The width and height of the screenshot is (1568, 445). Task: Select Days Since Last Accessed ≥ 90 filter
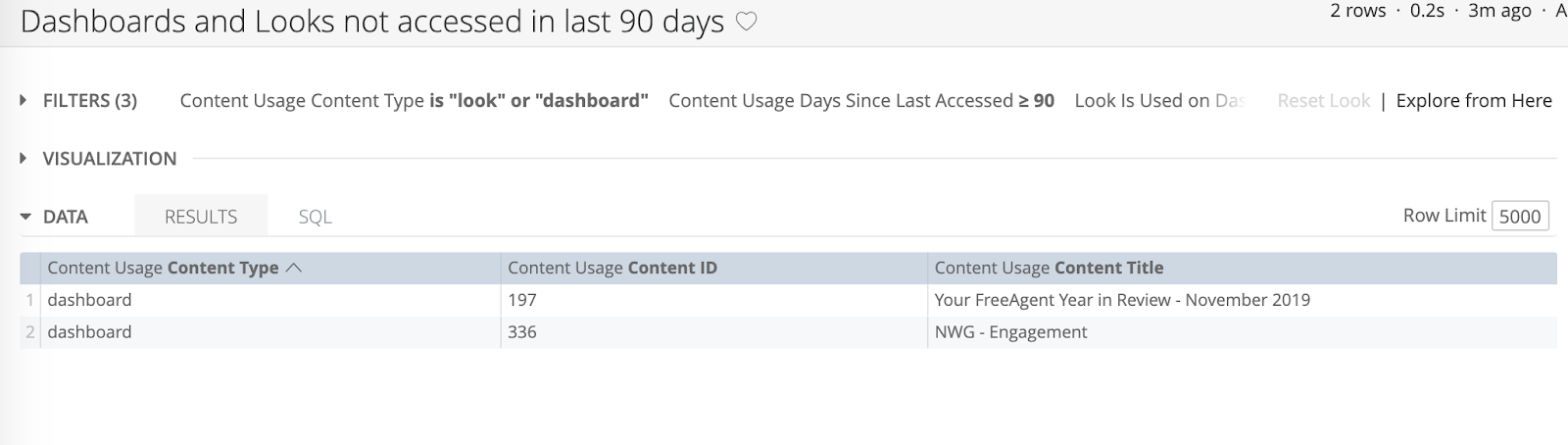[x=860, y=101]
